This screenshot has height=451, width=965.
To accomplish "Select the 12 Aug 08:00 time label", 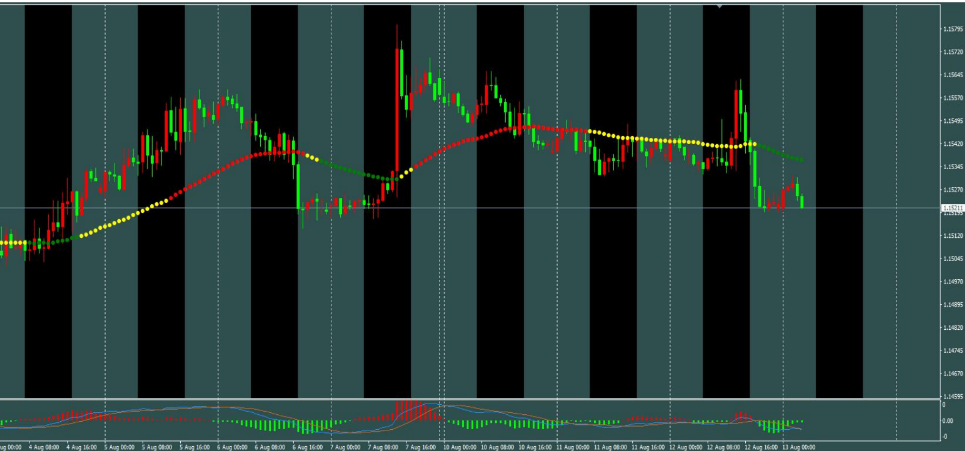I will click(x=724, y=447).
